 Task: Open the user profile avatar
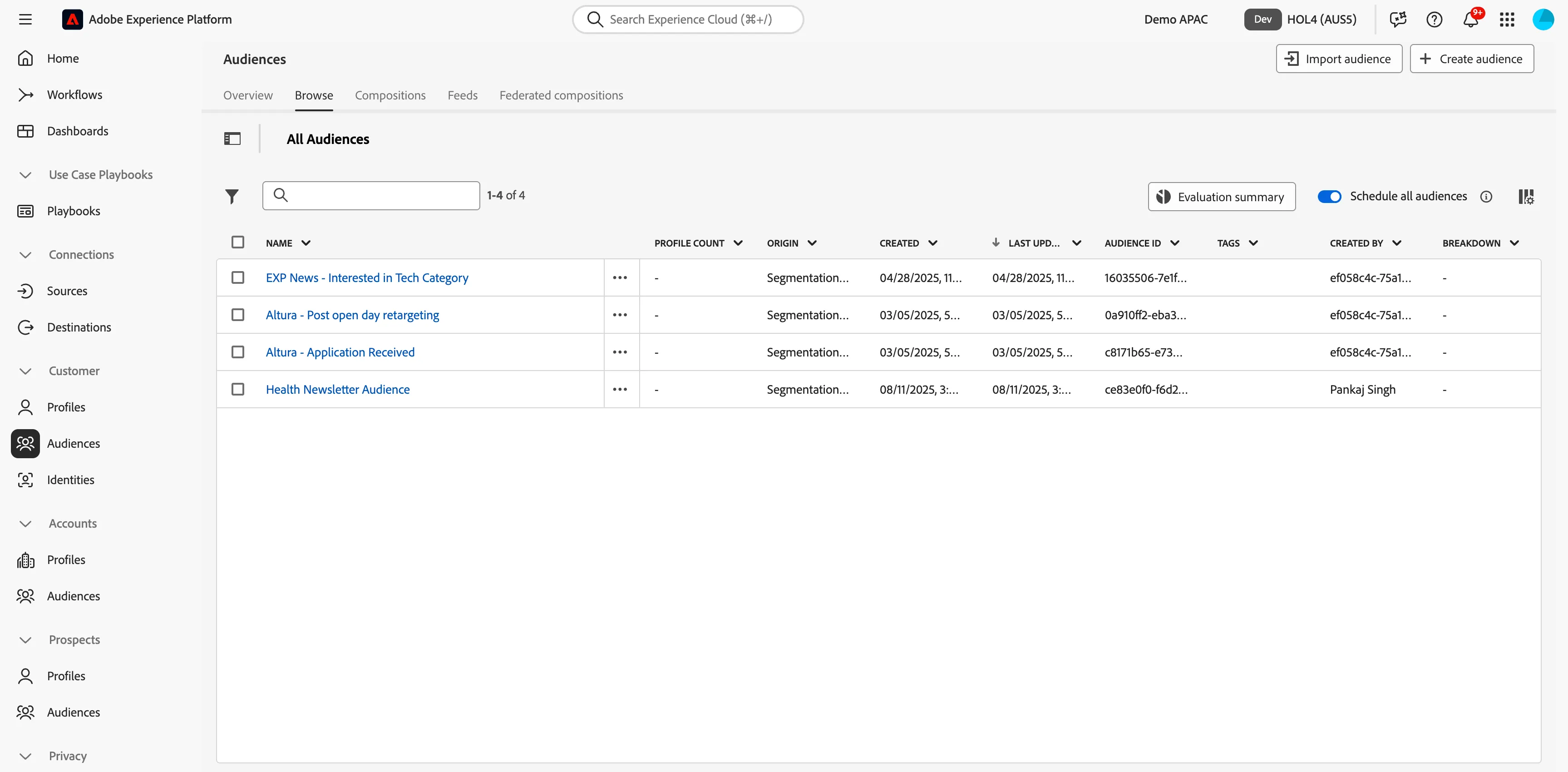click(1543, 20)
